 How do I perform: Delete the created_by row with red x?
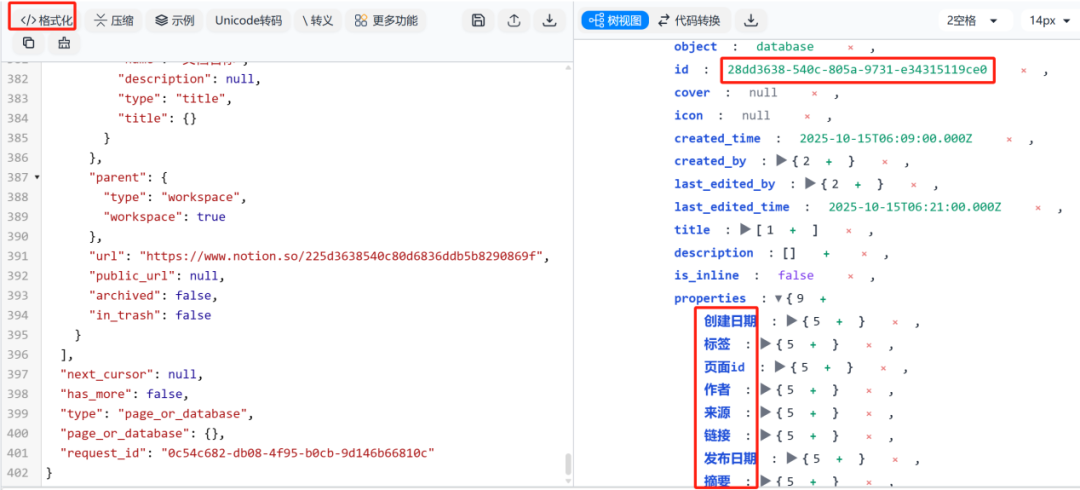(884, 162)
